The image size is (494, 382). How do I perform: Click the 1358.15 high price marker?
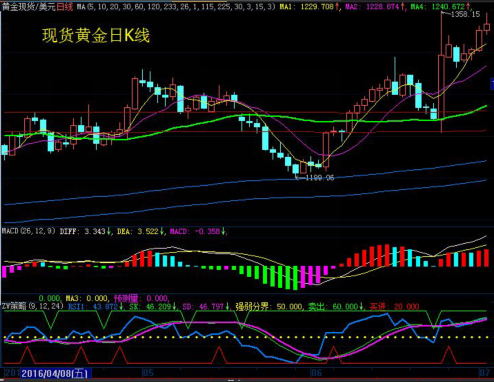pos(465,14)
